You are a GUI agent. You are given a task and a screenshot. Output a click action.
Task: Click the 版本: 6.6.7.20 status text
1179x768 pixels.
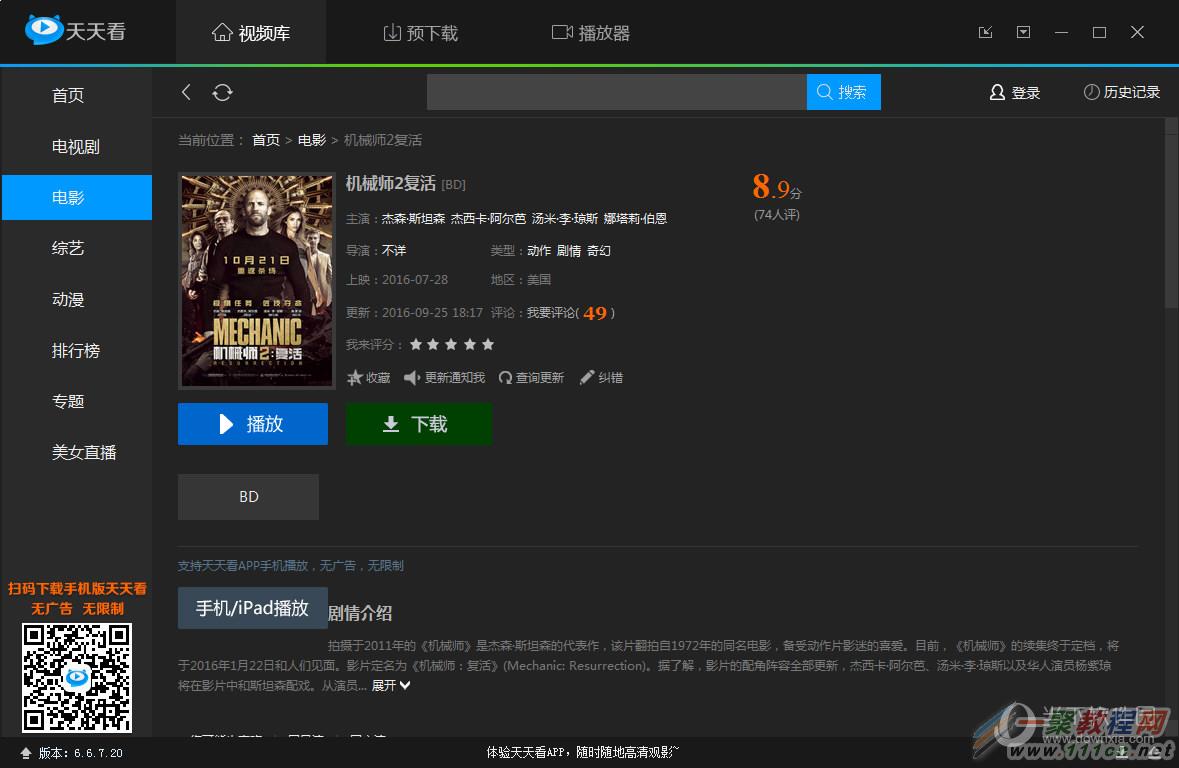pos(80,753)
